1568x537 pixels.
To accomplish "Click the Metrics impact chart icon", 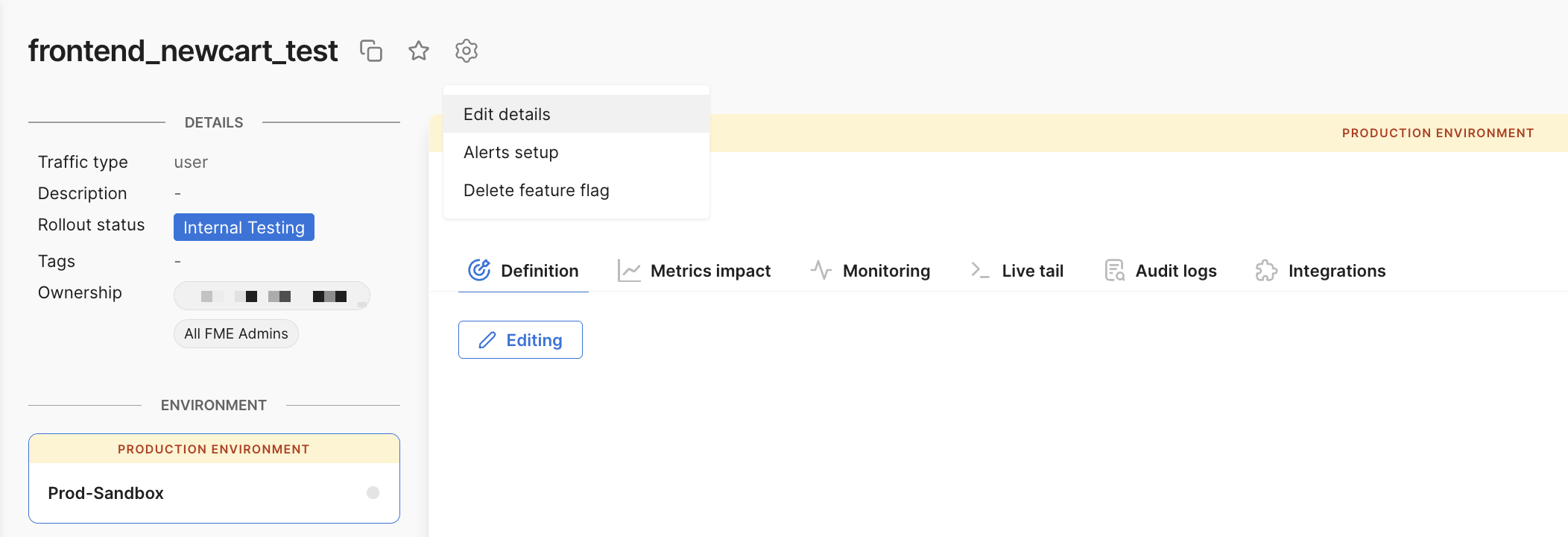I will 629,271.
